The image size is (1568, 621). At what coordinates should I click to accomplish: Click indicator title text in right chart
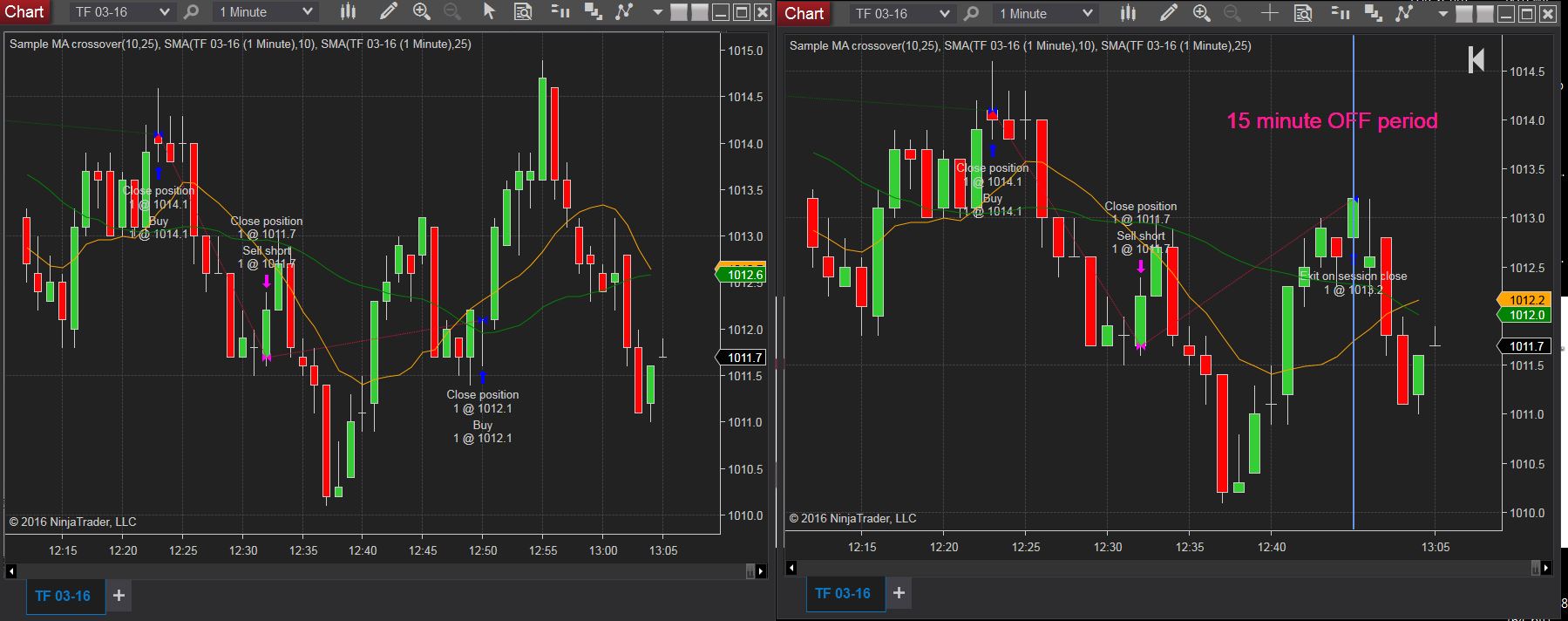click(x=1021, y=45)
